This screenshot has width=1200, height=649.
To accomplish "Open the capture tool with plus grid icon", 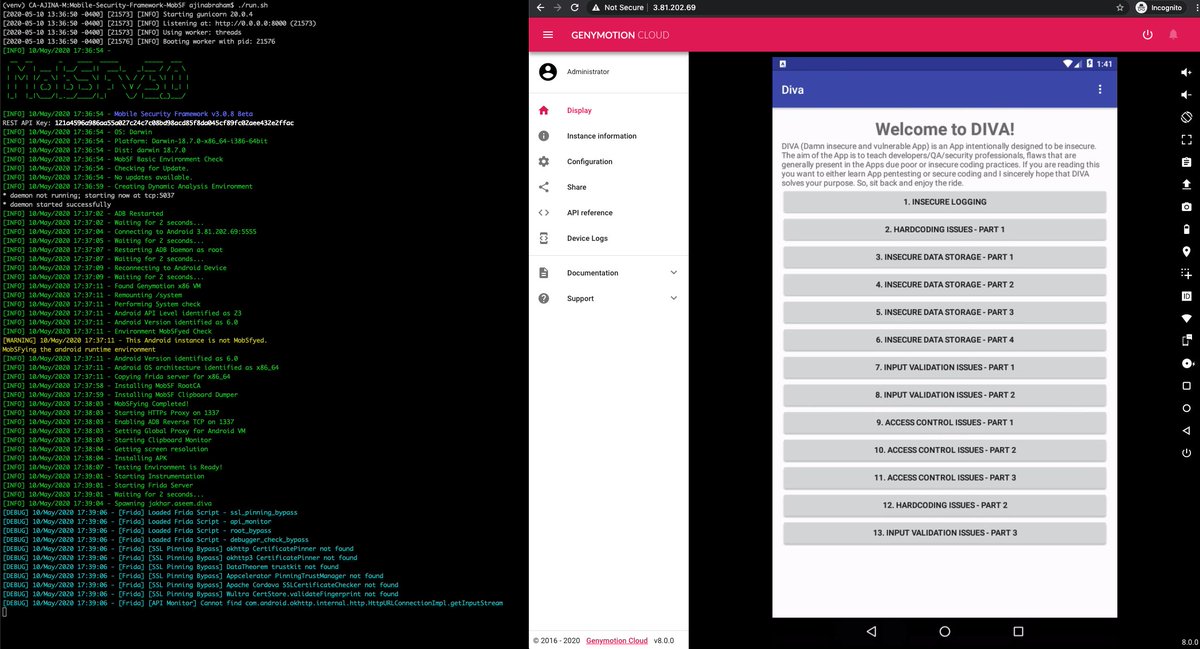I will 1186,273.
